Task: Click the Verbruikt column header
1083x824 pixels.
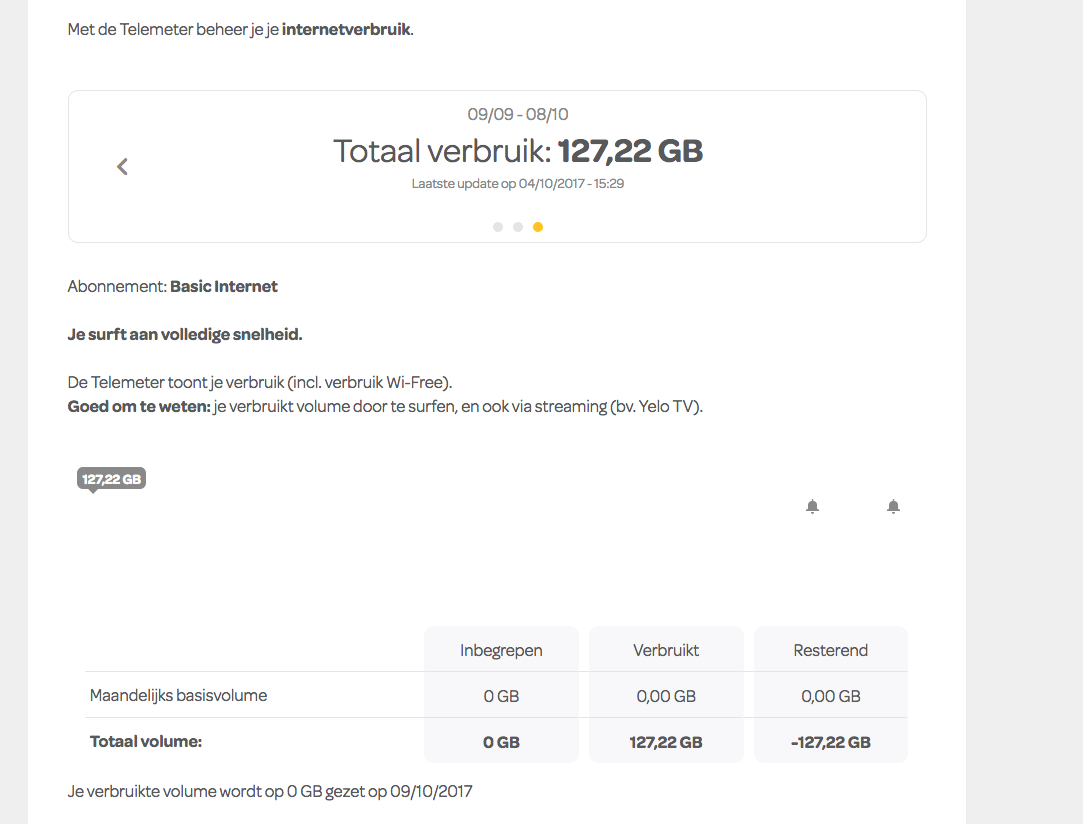Action: pyautogui.click(x=666, y=650)
